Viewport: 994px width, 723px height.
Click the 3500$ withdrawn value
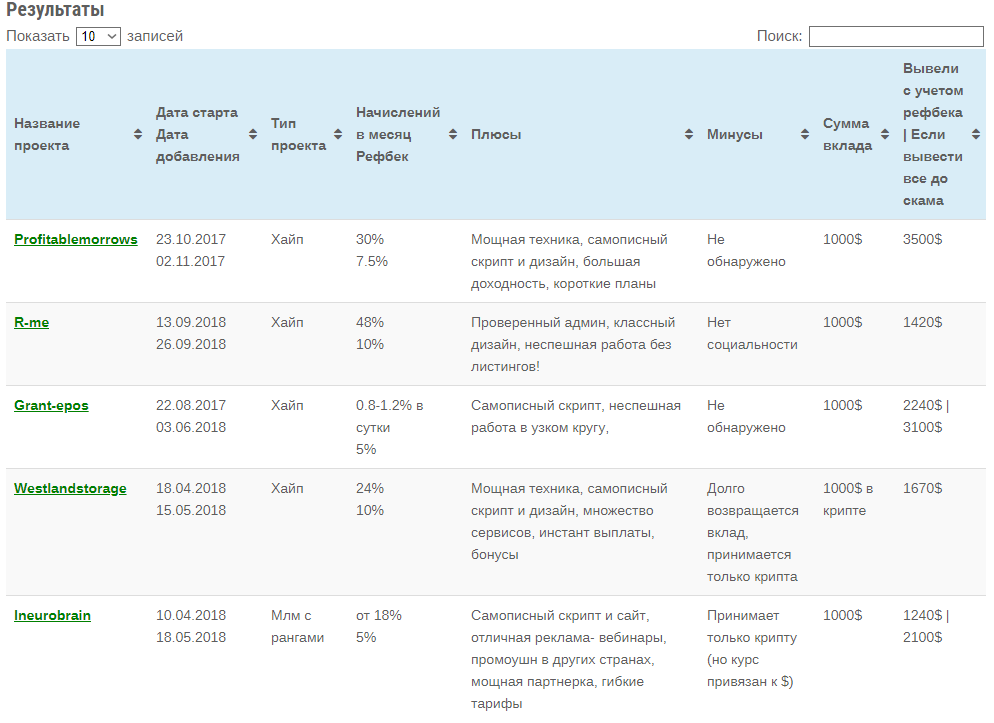click(x=922, y=240)
